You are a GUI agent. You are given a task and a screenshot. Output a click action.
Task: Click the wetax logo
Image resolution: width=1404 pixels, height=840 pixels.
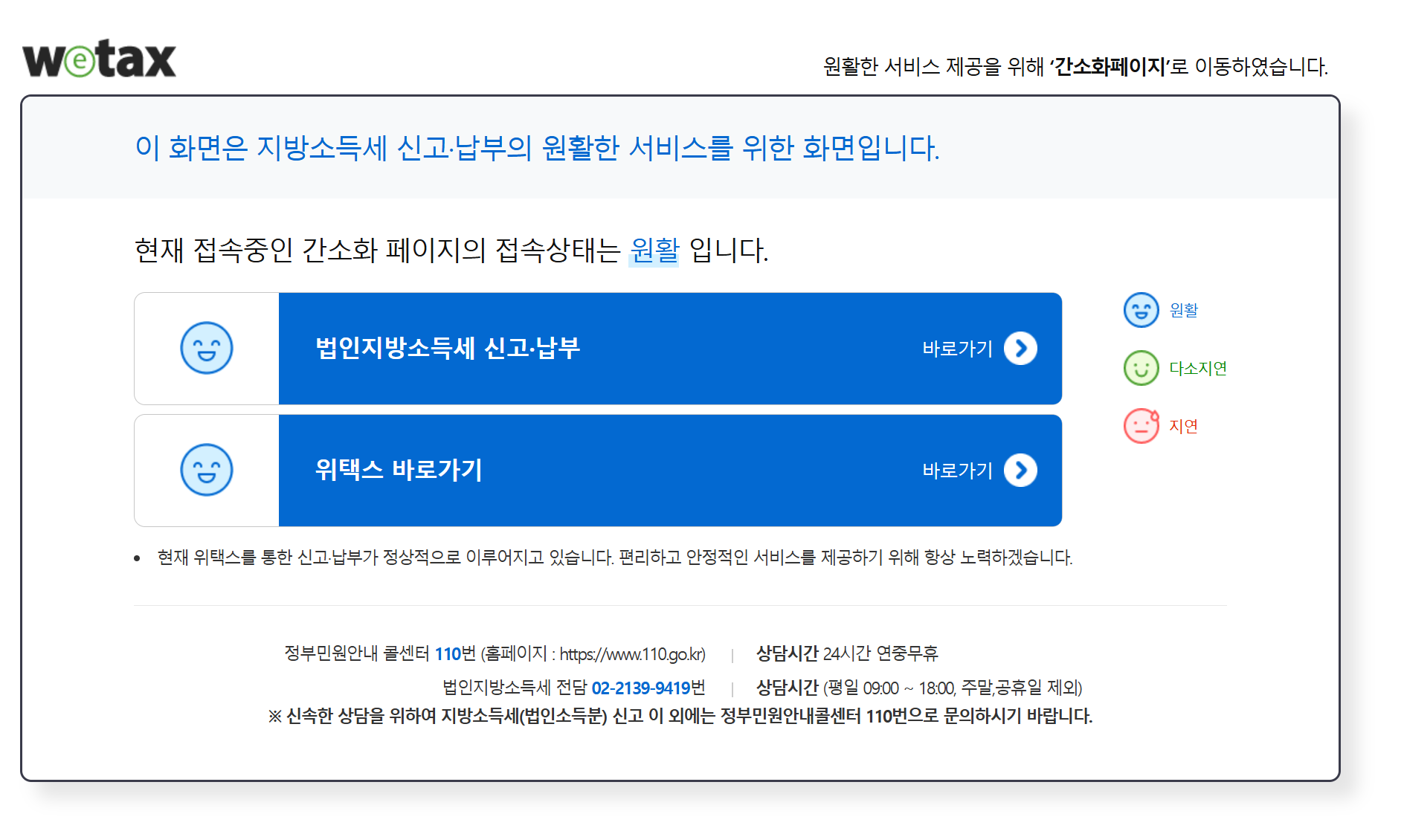pyautogui.click(x=99, y=59)
